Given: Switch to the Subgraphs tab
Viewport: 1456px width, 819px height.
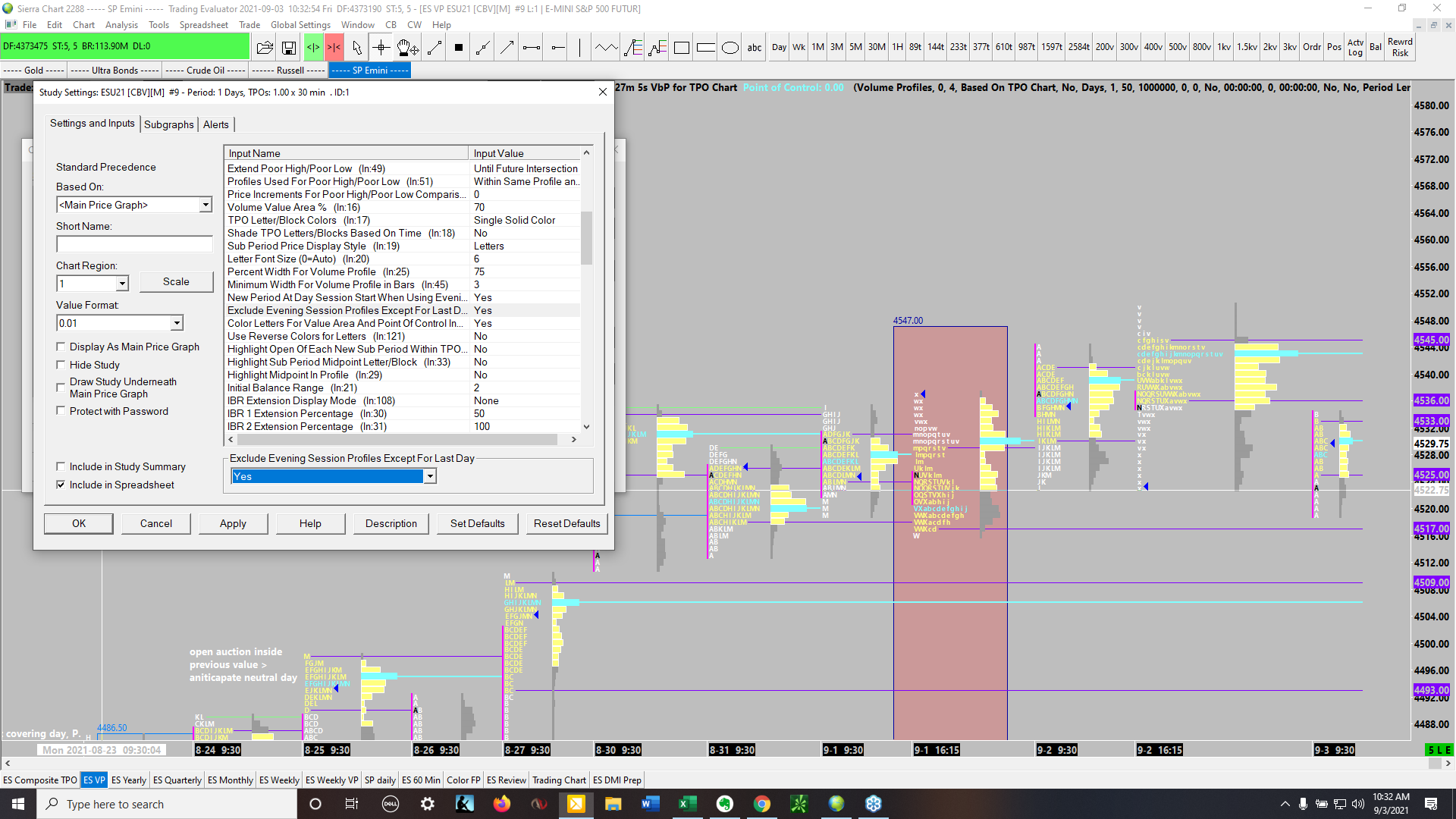Looking at the screenshot, I should [168, 124].
